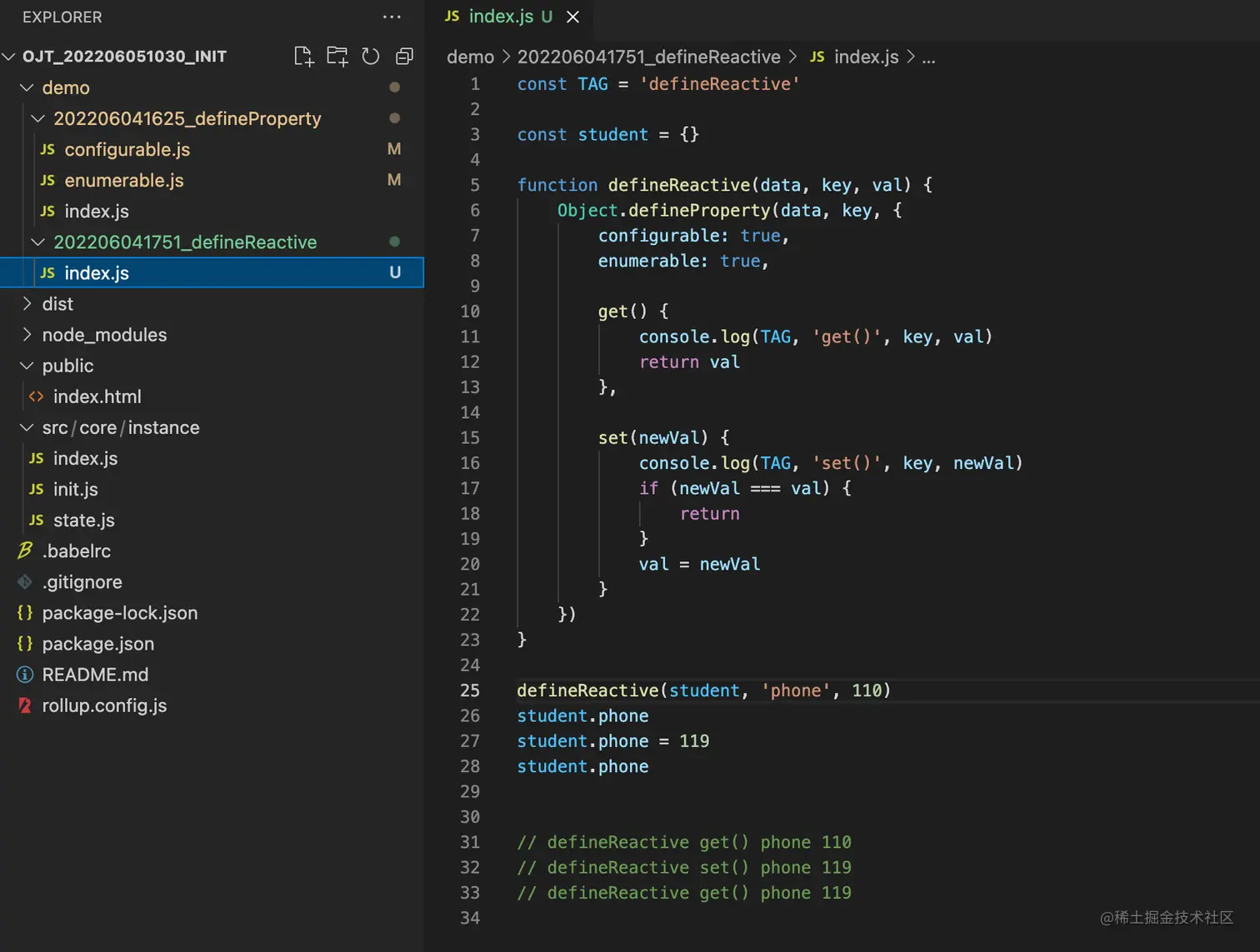Open index.html in public folder

97,396
